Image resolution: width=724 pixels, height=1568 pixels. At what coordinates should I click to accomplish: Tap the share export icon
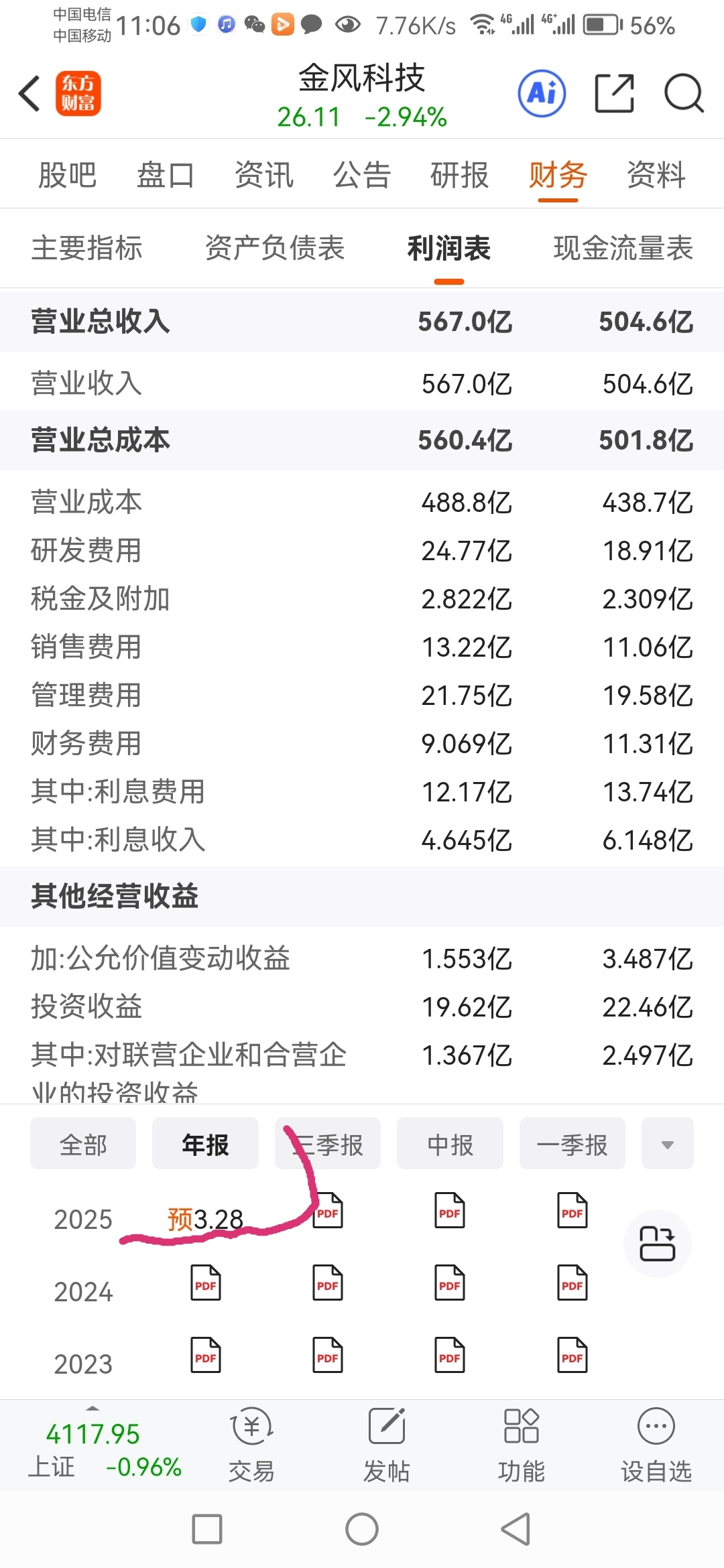(x=615, y=93)
